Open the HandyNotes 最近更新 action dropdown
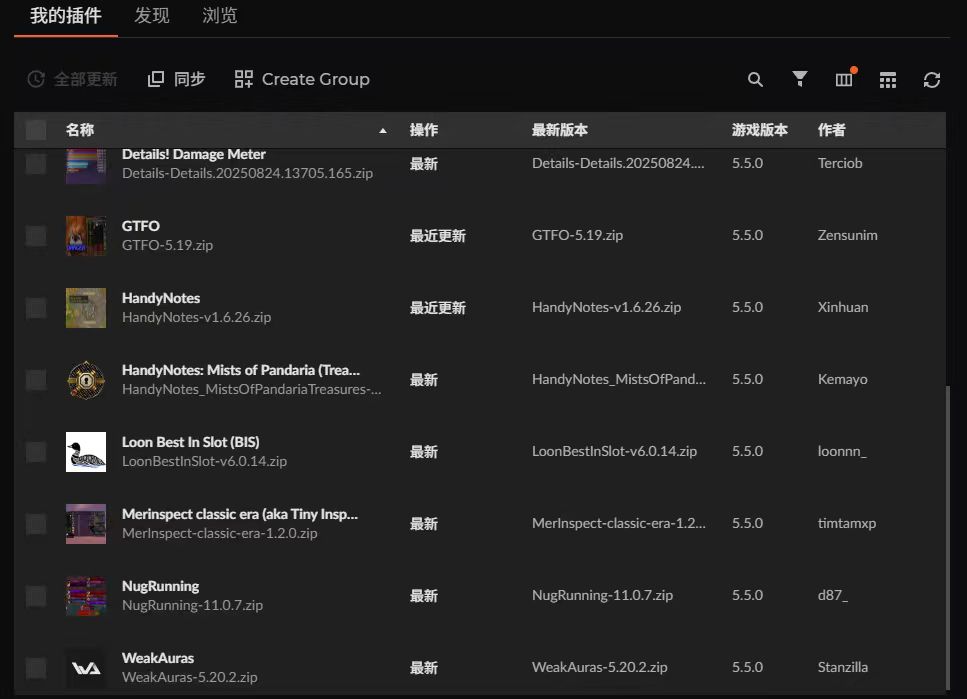Screen dimensions: 967x699 [437, 308]
